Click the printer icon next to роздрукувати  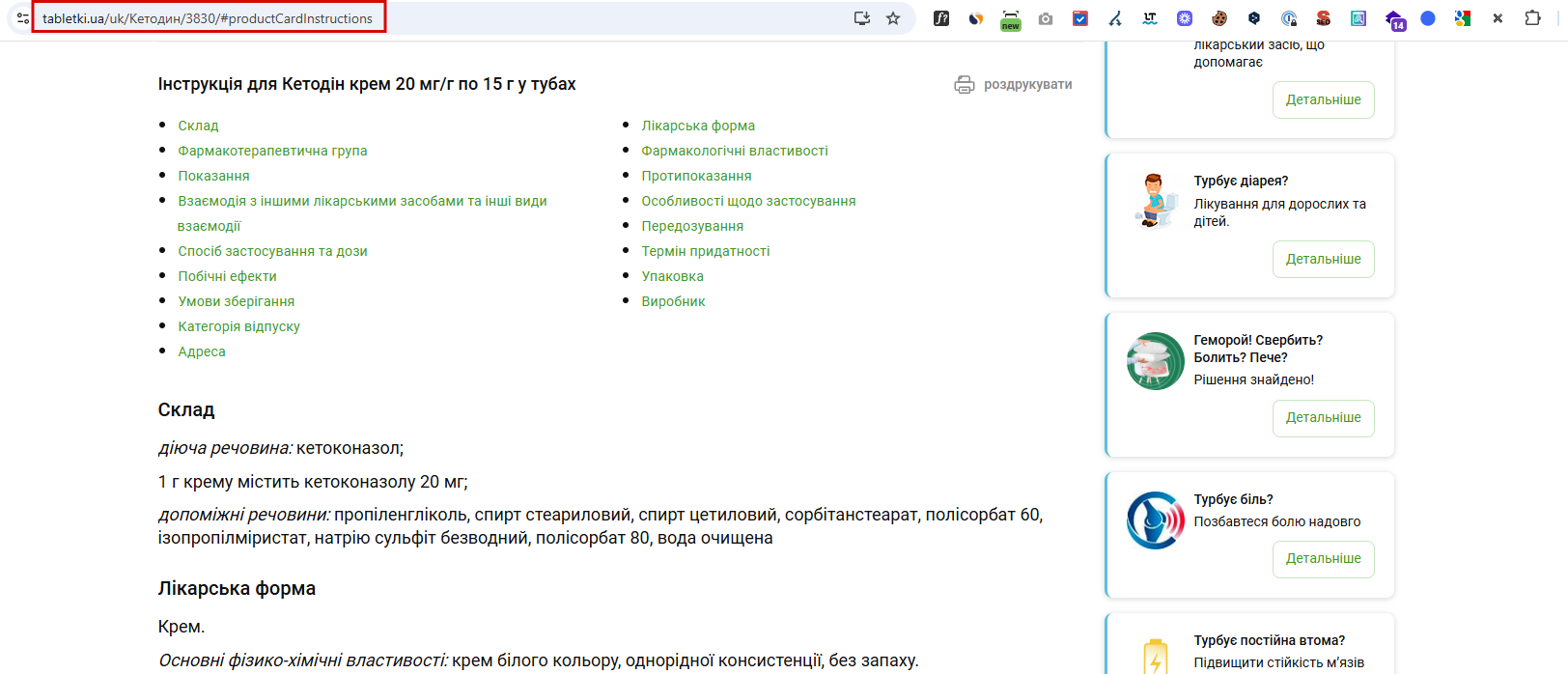pyautogui.click(x=965, y=85)
